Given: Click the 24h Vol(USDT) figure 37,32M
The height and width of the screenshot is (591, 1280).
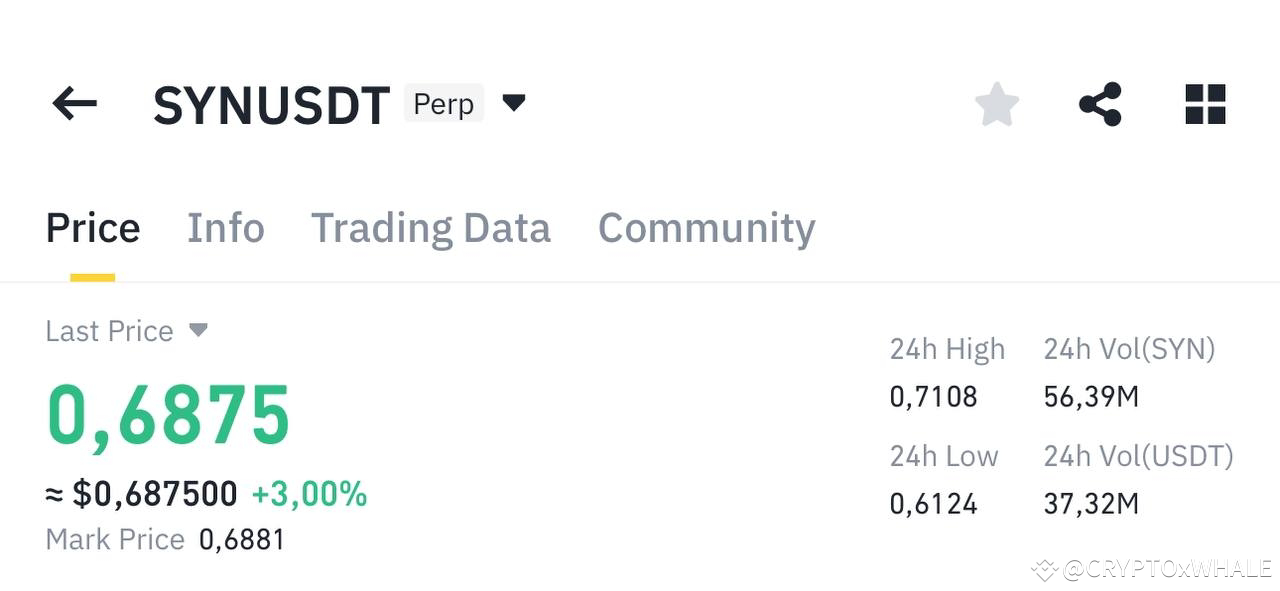Looking at the screenshot, I should [x=1090, y=503].
